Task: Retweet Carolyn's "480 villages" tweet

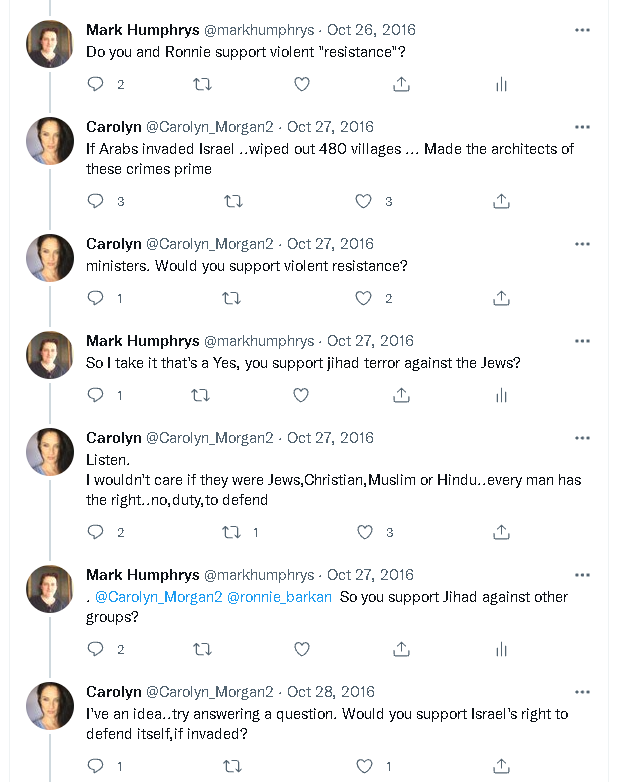Action: (233, 201)
